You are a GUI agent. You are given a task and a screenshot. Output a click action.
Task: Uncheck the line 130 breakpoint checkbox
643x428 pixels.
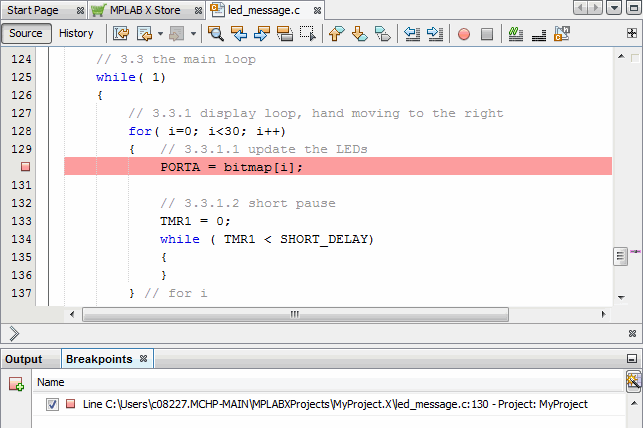pos(52,404)
